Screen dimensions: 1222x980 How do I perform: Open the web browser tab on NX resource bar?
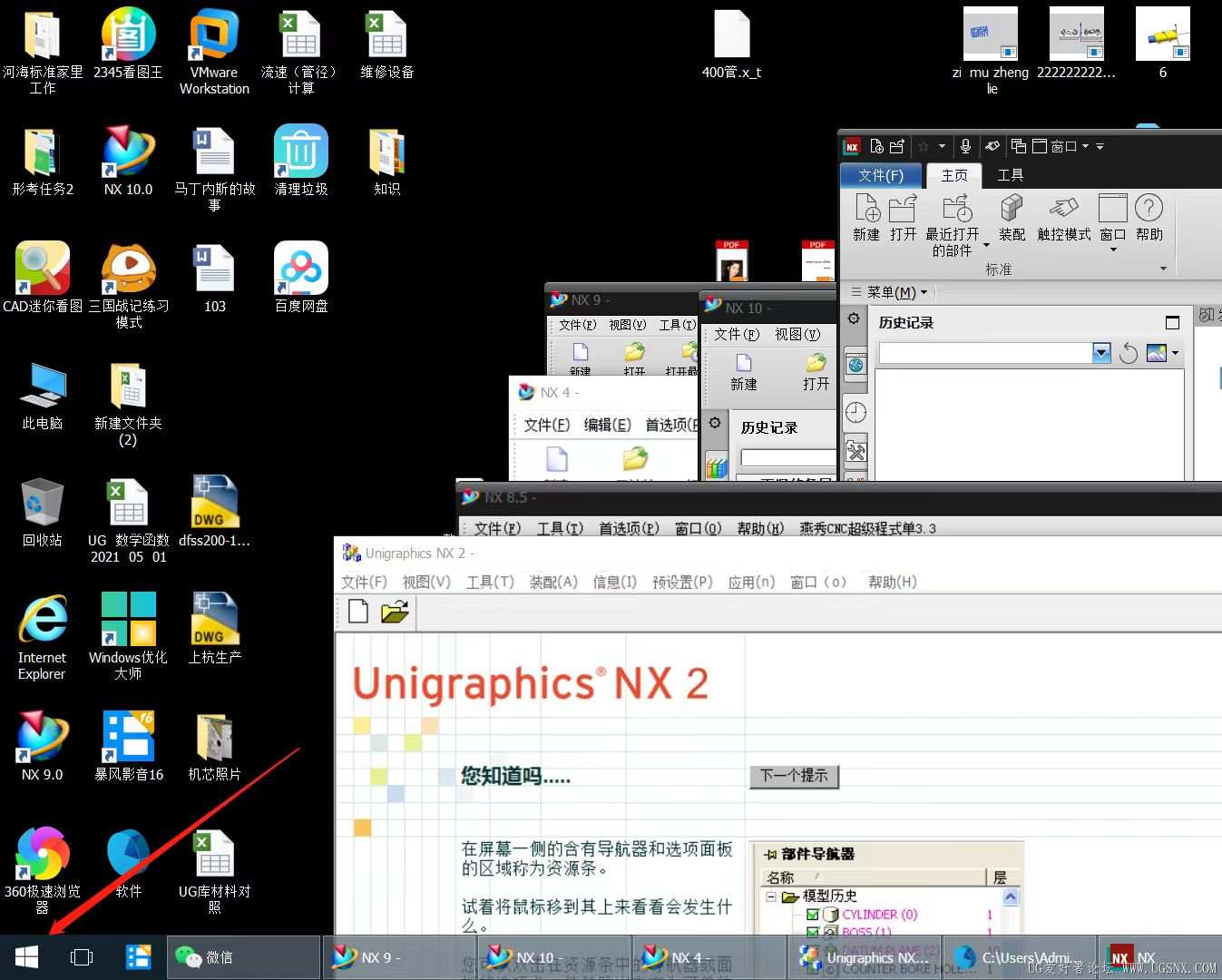855,365
